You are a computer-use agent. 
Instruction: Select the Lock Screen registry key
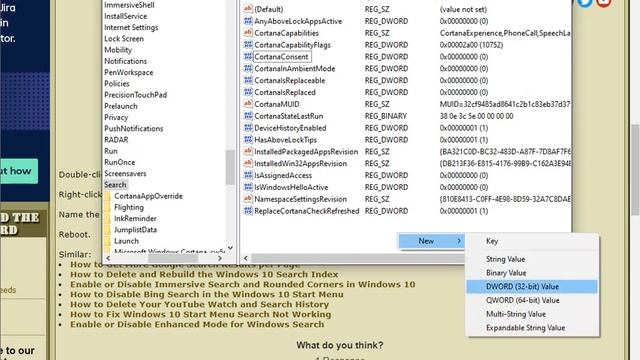click(124, 39)
